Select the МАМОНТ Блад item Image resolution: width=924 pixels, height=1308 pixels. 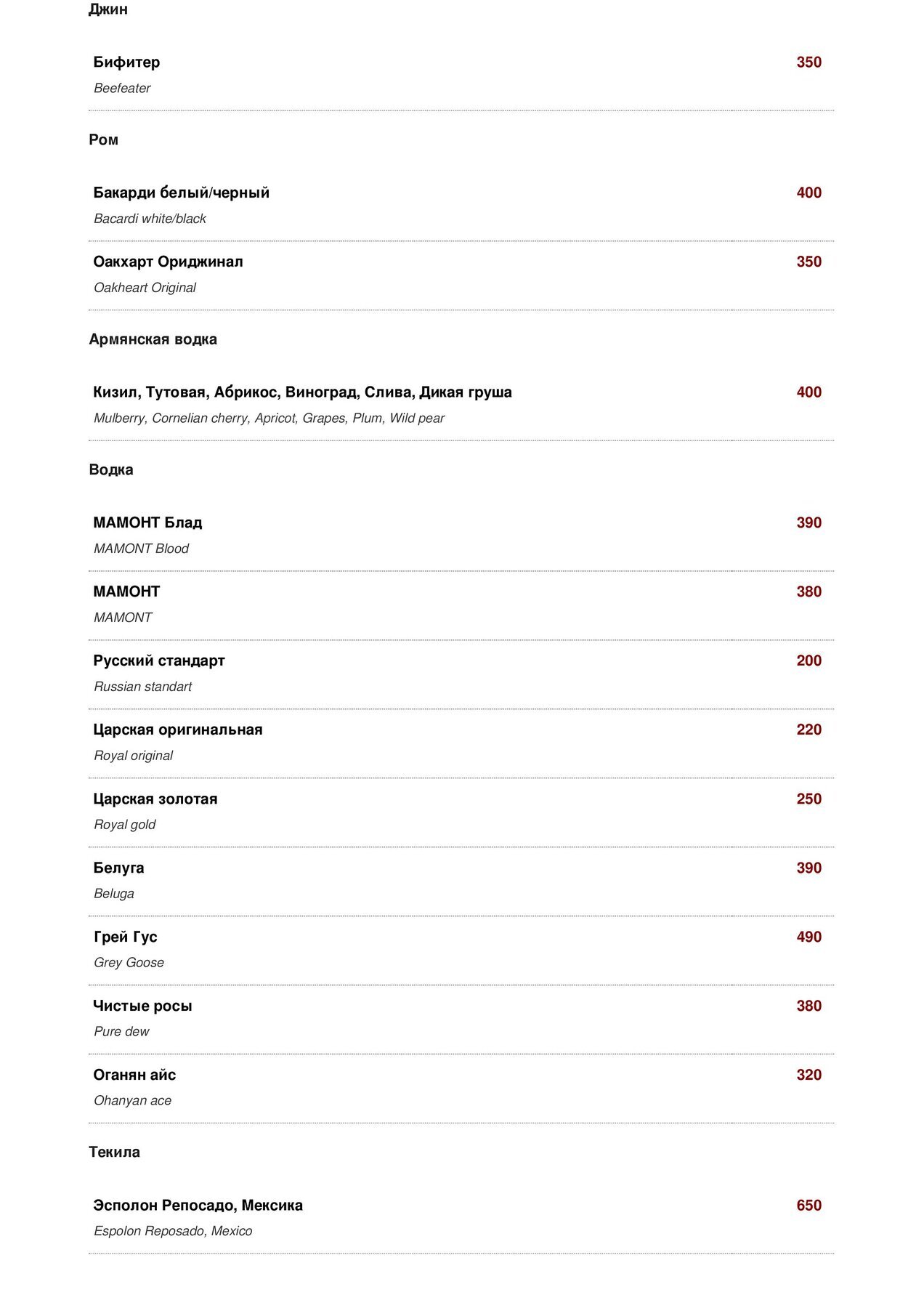coord(147,522)
